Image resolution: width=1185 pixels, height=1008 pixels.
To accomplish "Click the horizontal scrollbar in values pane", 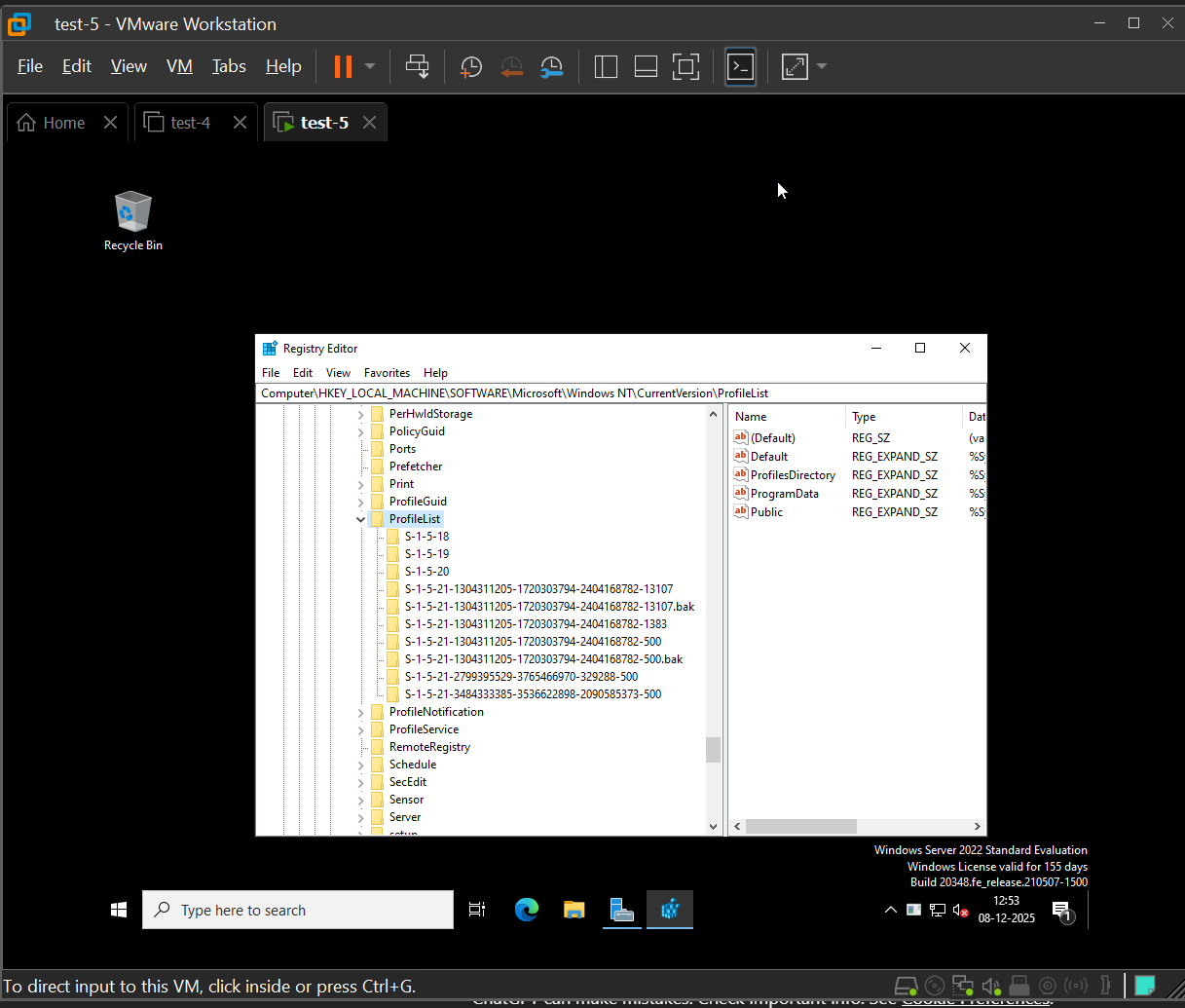I will point(800,826).
